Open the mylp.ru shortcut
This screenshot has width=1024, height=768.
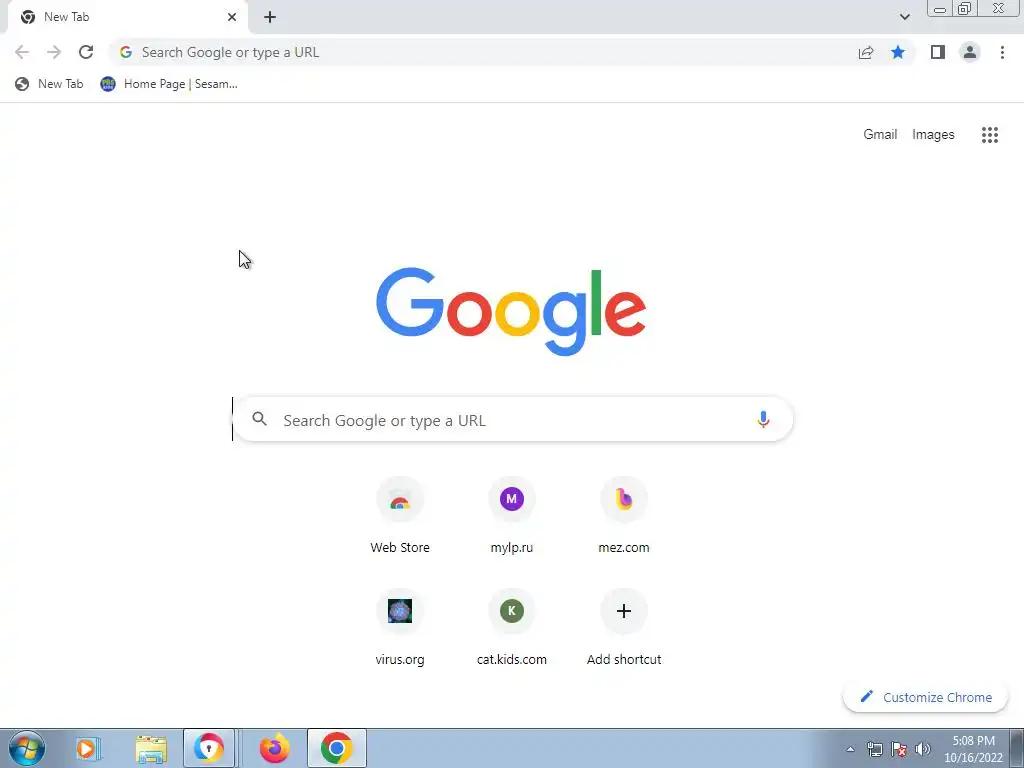pyautogui.click(x=511, y=516)
